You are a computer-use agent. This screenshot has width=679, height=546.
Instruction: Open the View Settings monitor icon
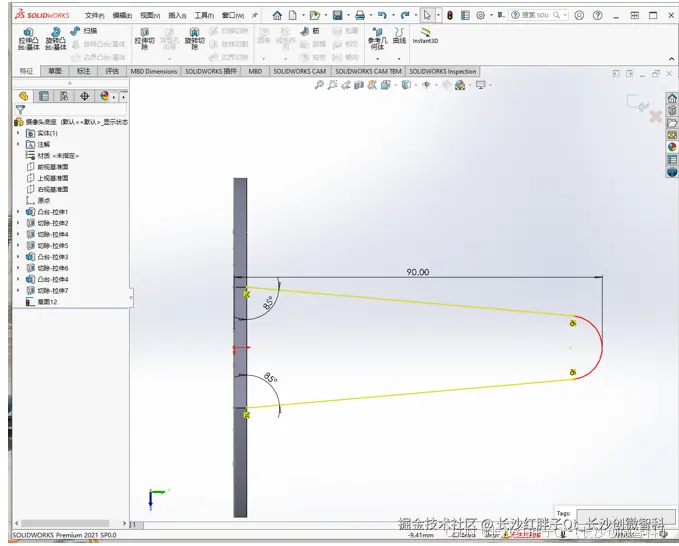click(x=481, y=85)
